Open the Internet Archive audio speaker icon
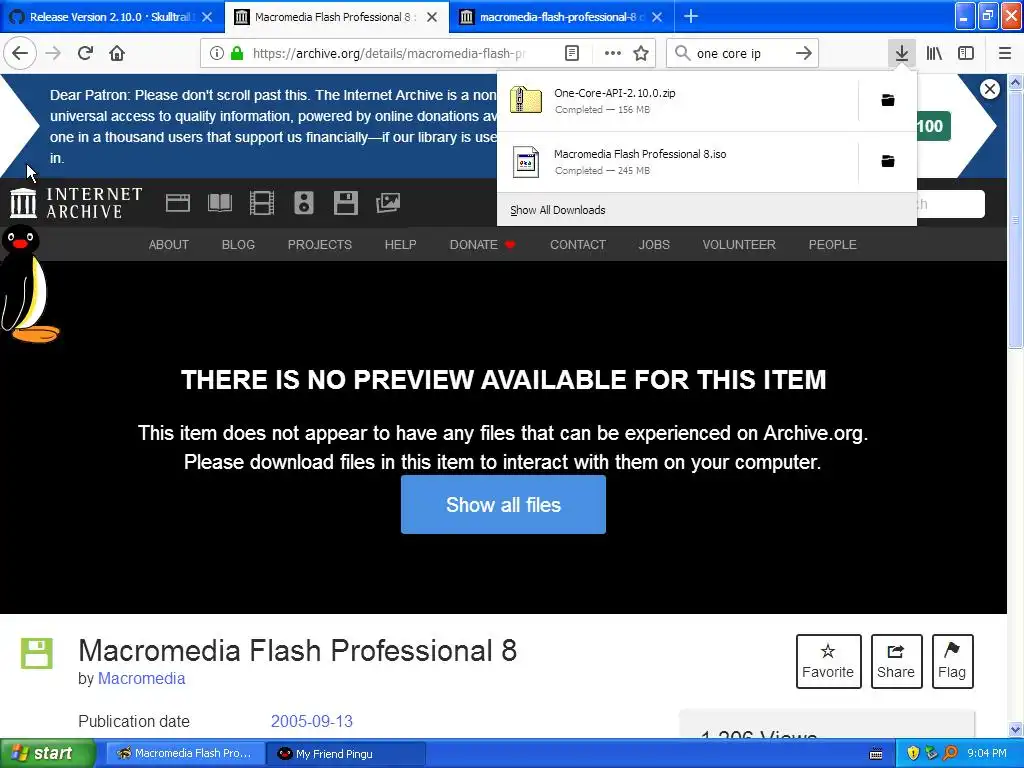 [x=304, y=203]
